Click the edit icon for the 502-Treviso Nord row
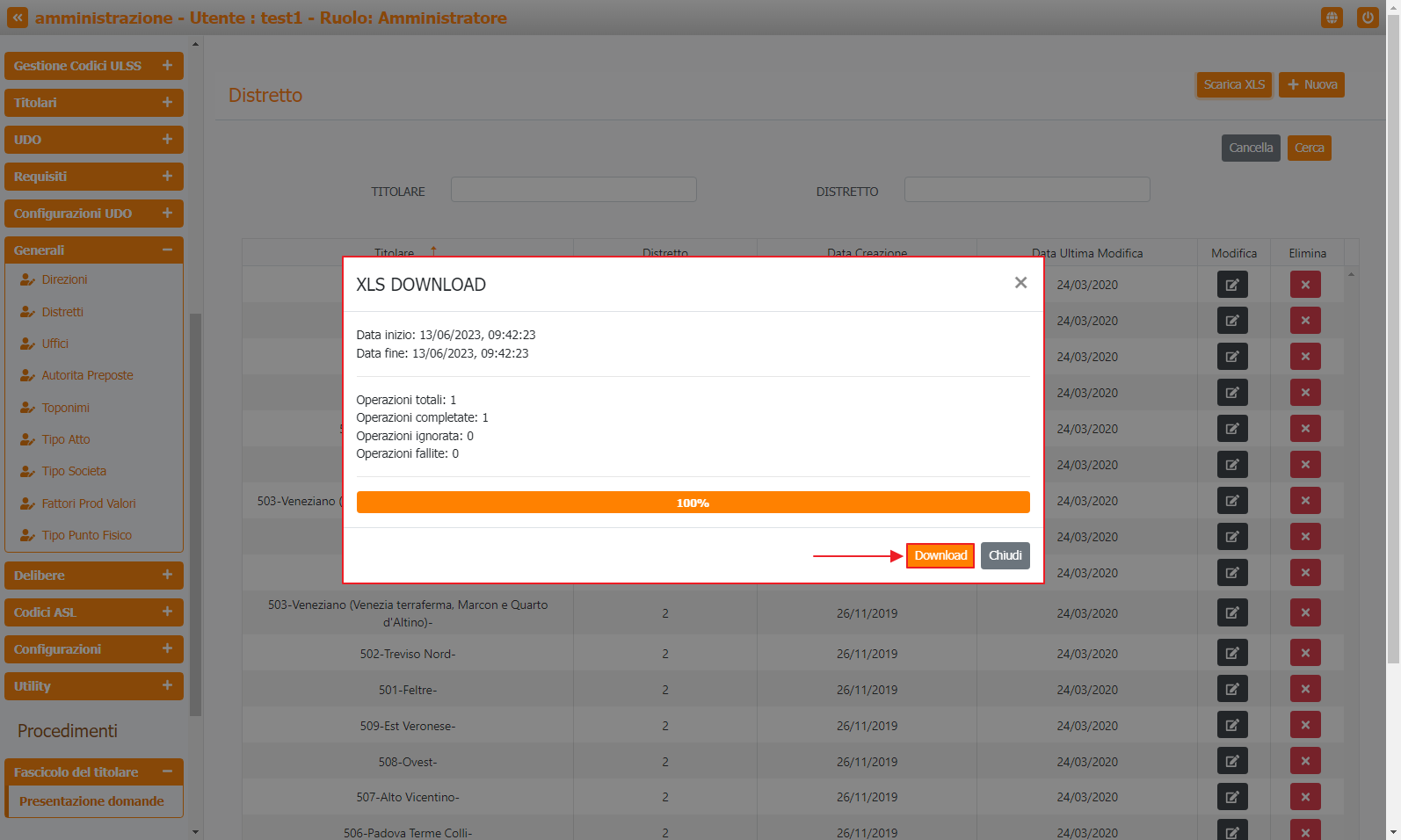 click(1232, 653)
